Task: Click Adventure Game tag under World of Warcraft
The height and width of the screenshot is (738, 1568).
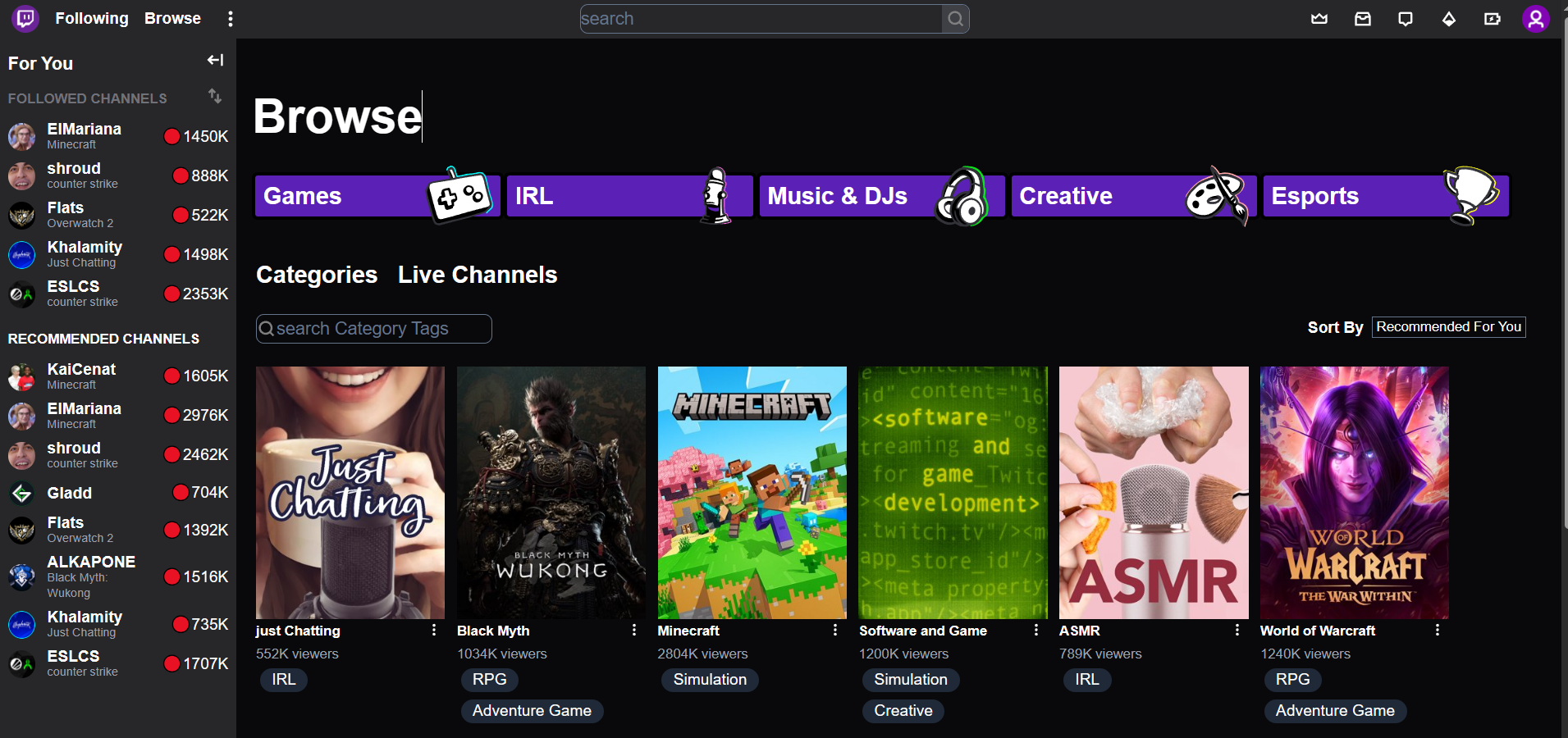Action: click(x=1335, y=711)
